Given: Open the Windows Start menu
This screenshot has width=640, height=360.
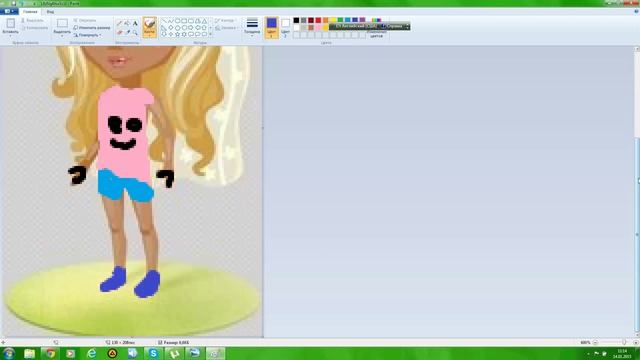Looking at the screenshot, I should point(9,353).
